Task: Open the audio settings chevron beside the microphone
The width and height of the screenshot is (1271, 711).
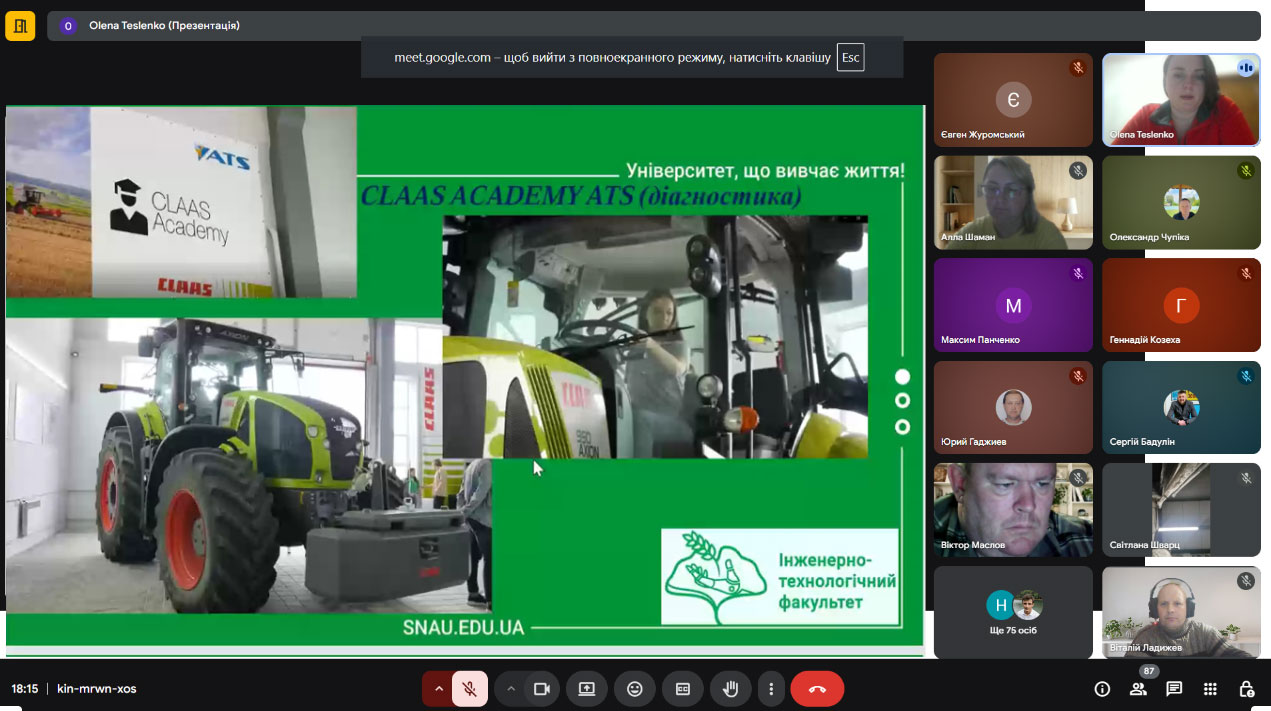Action: [438, 689]
